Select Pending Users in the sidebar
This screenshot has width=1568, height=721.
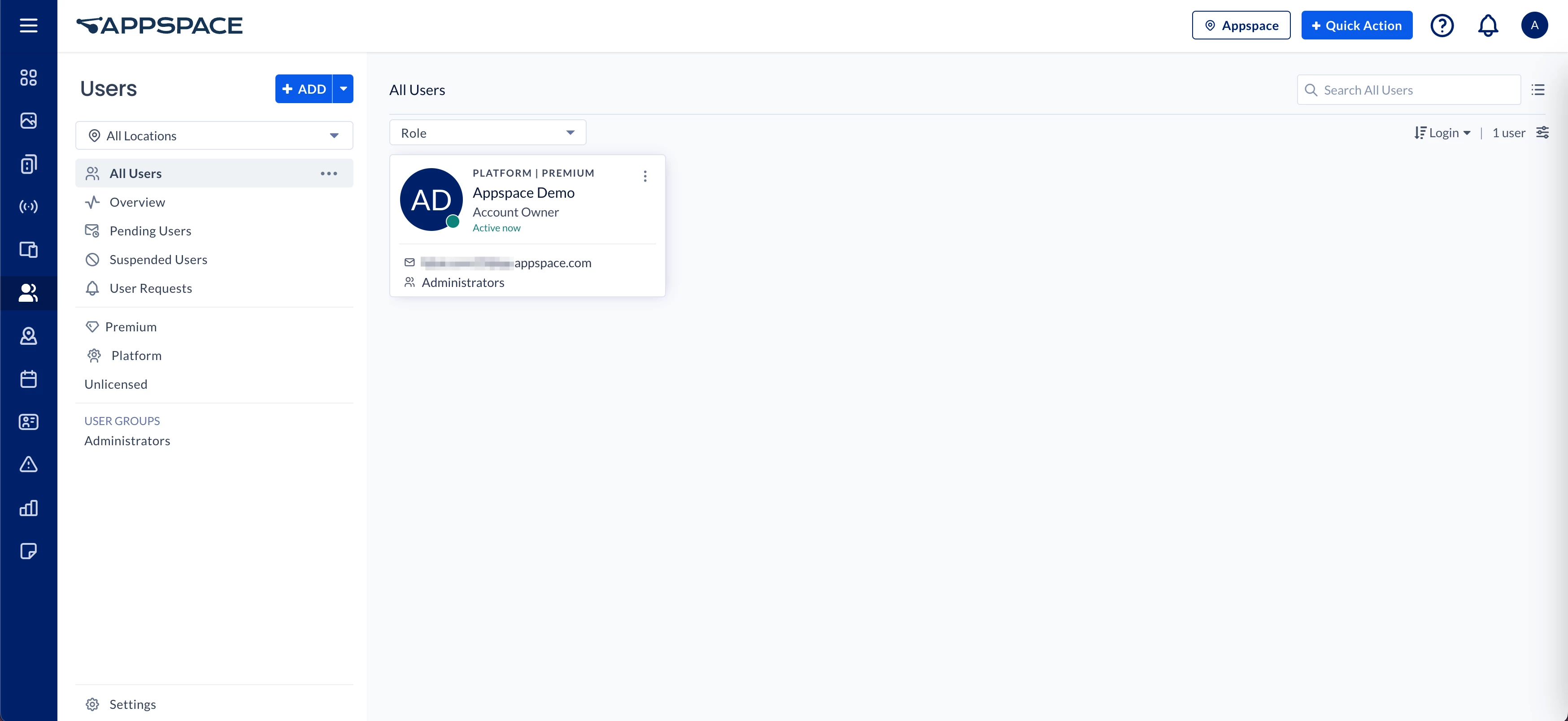[x=150, y=231]
